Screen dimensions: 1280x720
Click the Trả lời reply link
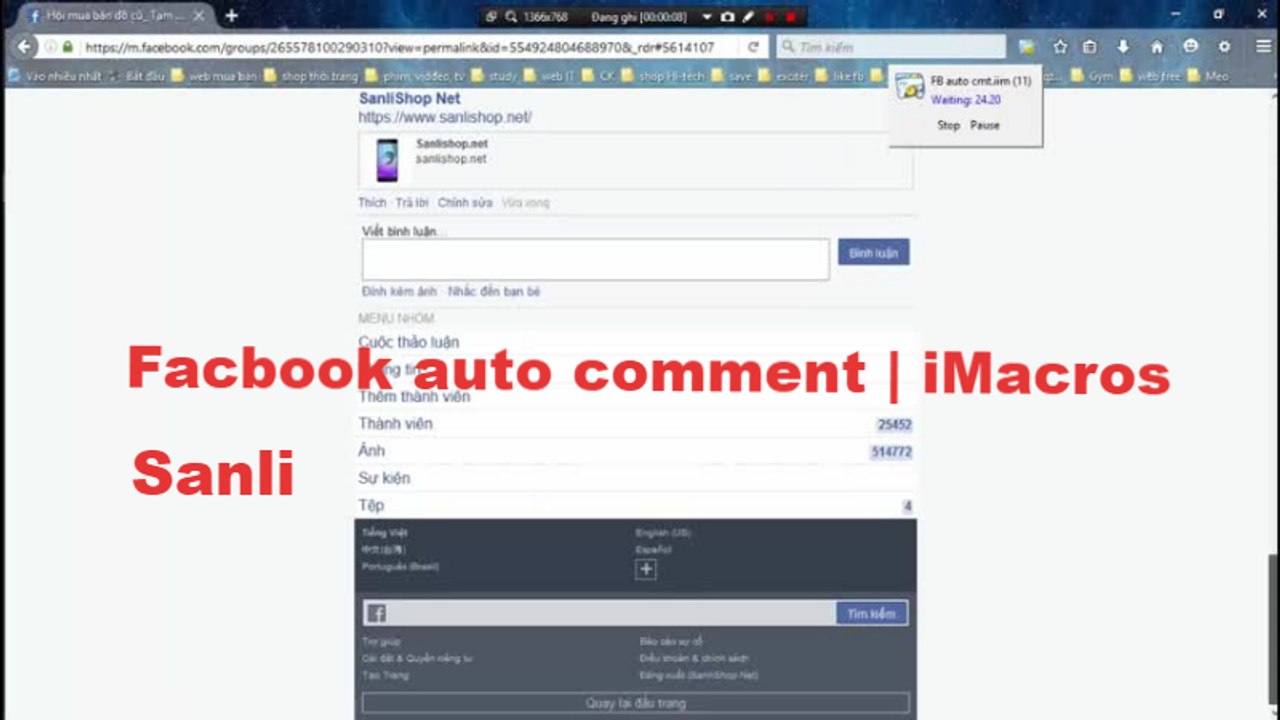(411, 202)
